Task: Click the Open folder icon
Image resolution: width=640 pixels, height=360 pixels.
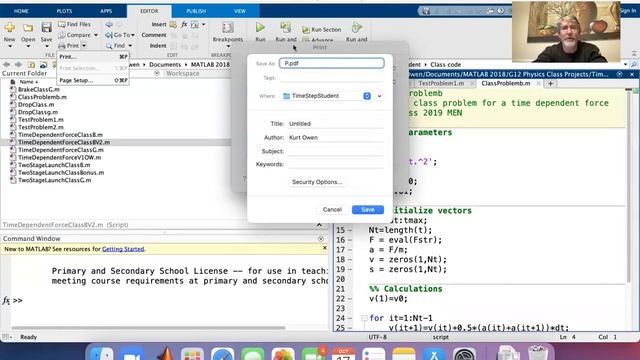Action: click(28, 28)
